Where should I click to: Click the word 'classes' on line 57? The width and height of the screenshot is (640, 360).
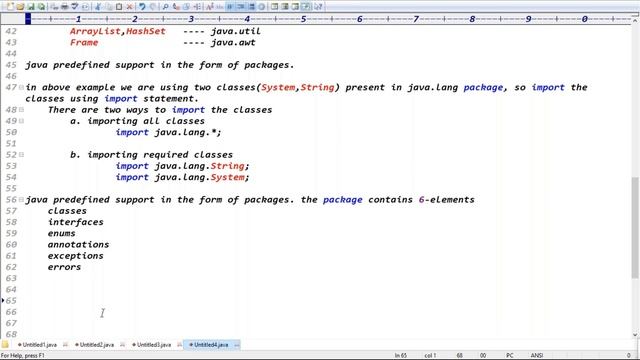67,211
